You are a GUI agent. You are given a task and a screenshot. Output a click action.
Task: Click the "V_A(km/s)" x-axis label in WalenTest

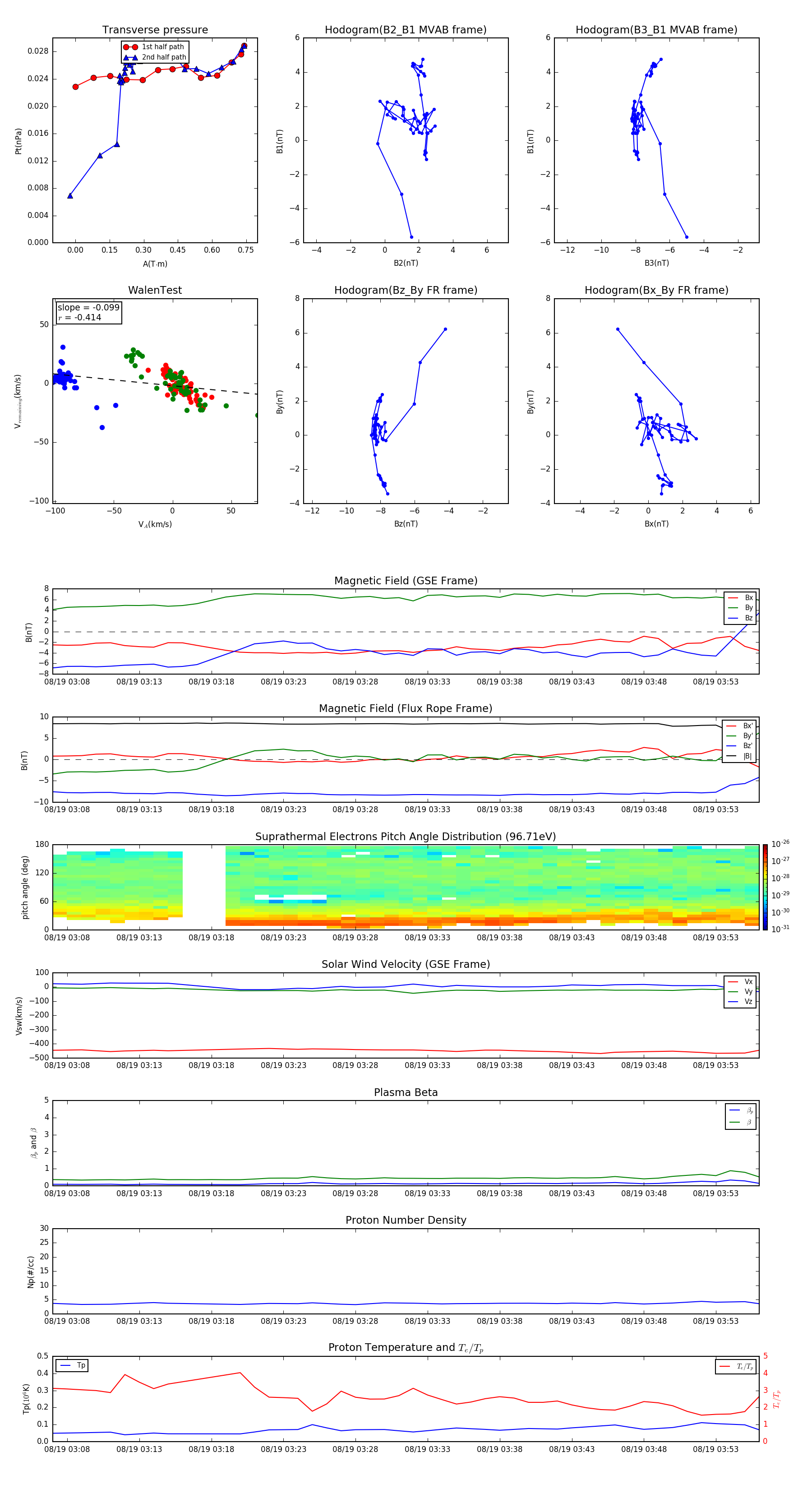pos(155,525)
